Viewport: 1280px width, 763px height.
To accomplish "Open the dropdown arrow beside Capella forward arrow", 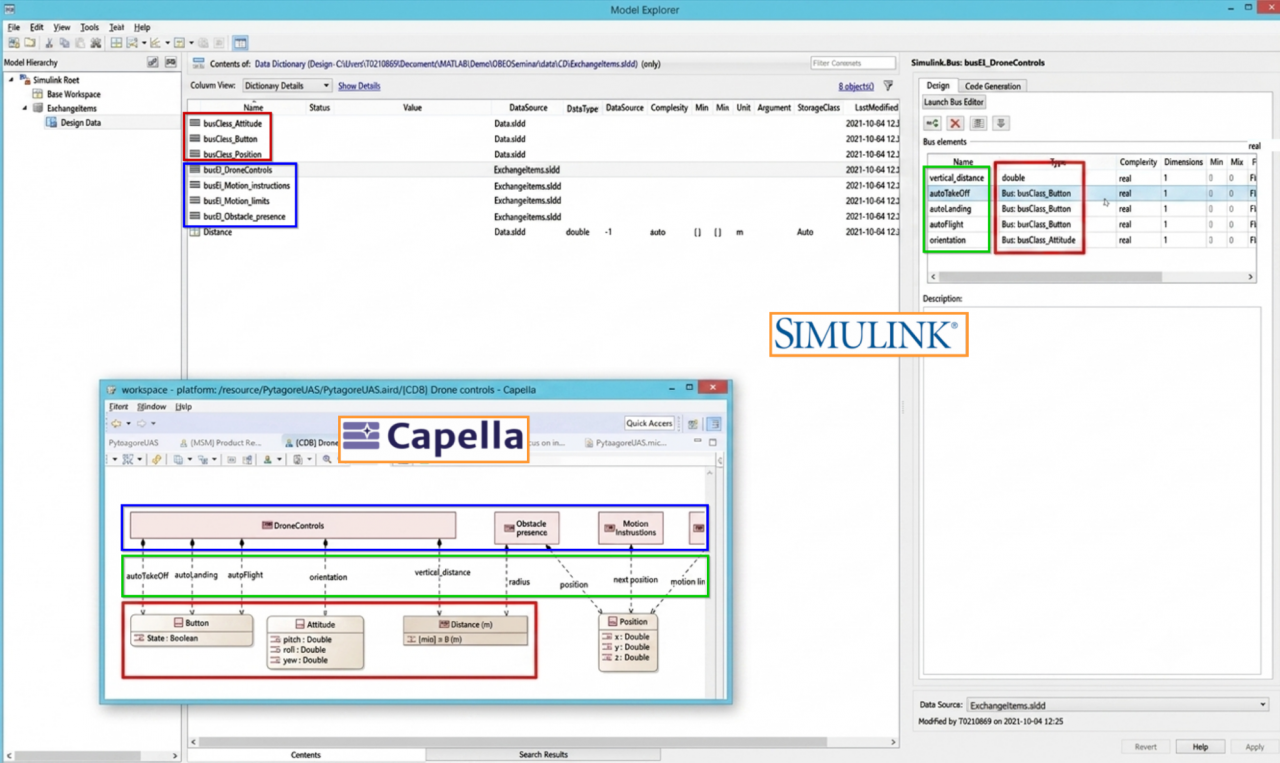I will 153,423.
